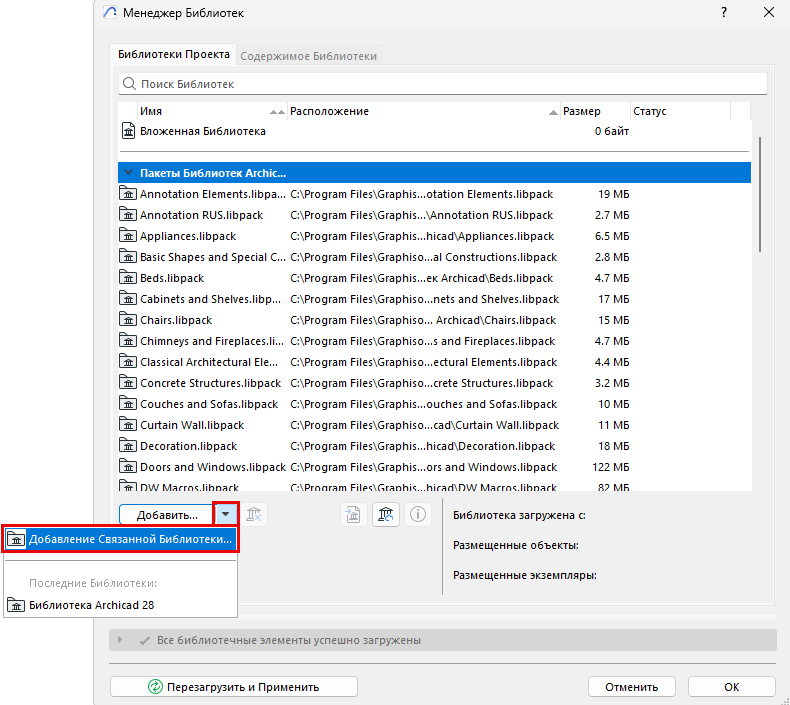Choose Добавление Связанной Библиотеки... menu entry
The width and height of the screenshot is (790, 705).
(x=120, y=539)
